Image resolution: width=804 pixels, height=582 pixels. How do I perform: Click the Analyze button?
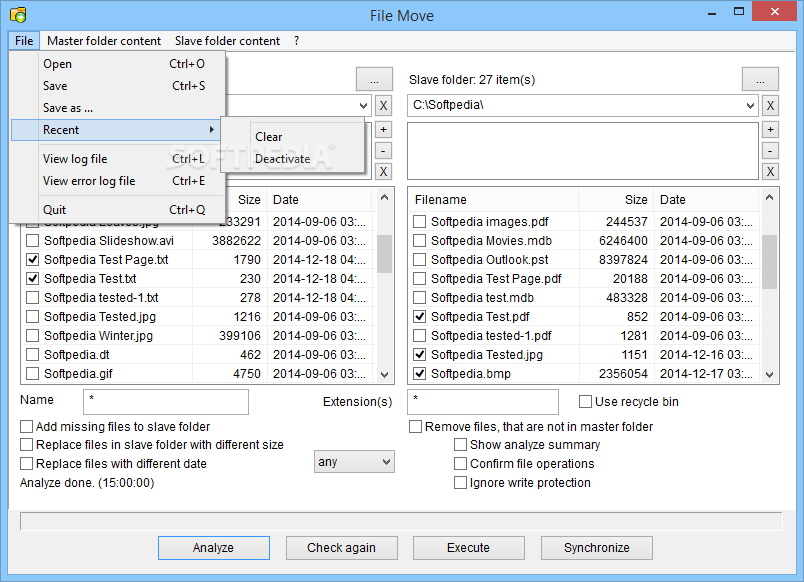pos(214,548)
